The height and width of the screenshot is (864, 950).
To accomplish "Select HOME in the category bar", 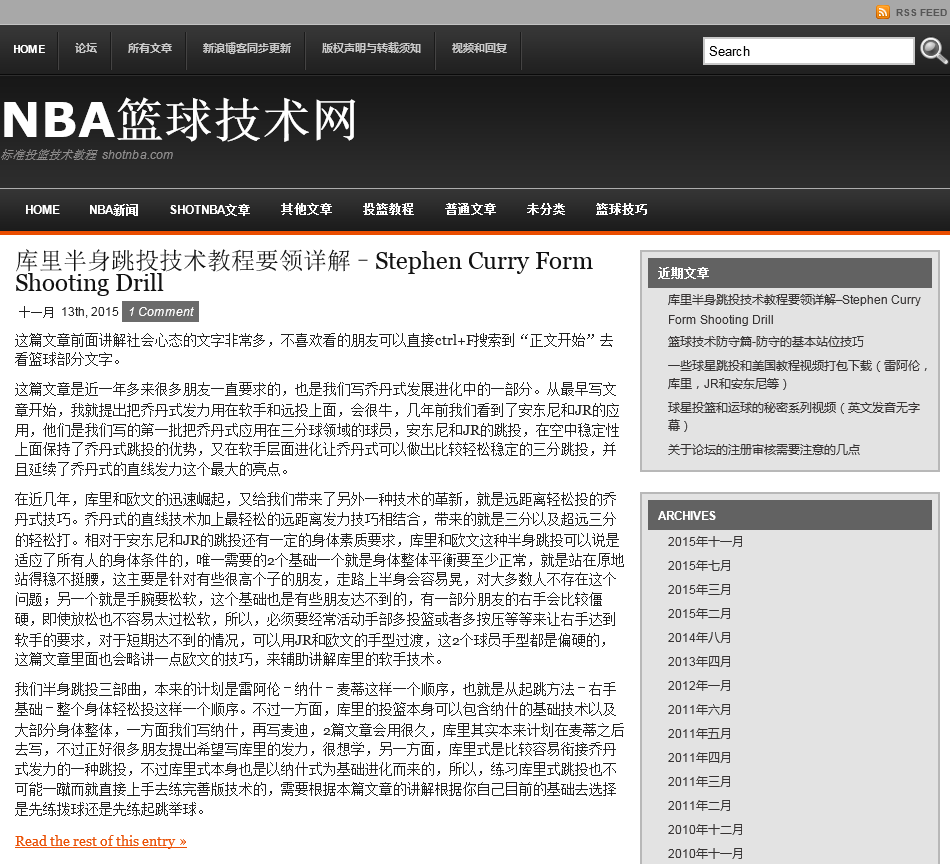I will [42, 210].
